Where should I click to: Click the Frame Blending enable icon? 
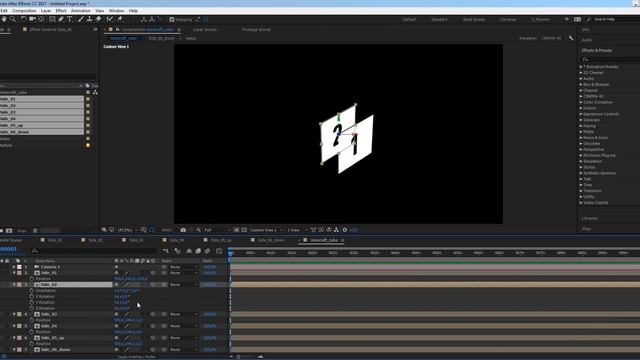pyautogui.click(x=198, y=251)
